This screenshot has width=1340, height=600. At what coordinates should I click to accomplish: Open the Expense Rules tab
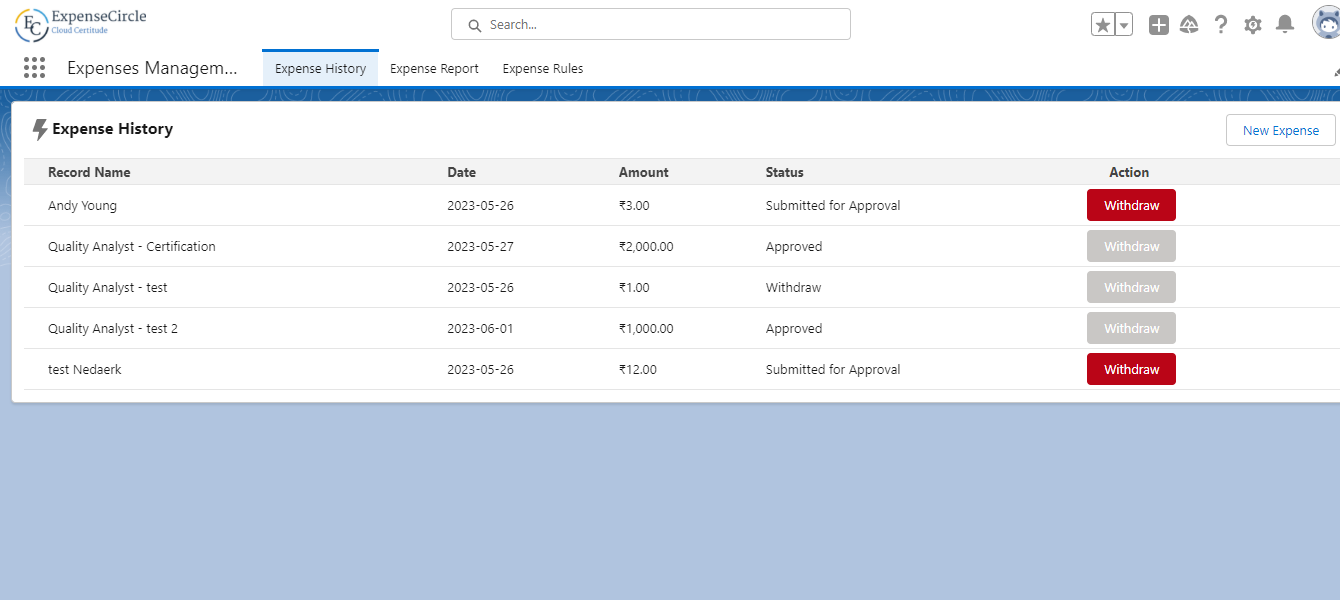coord(542,69)
